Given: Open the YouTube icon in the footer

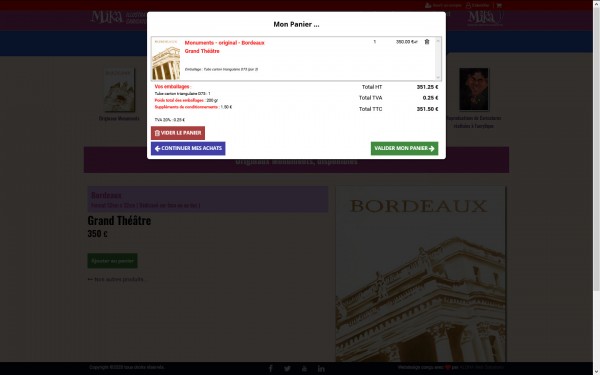Looking at the screenshot, I should coord(304,368).
